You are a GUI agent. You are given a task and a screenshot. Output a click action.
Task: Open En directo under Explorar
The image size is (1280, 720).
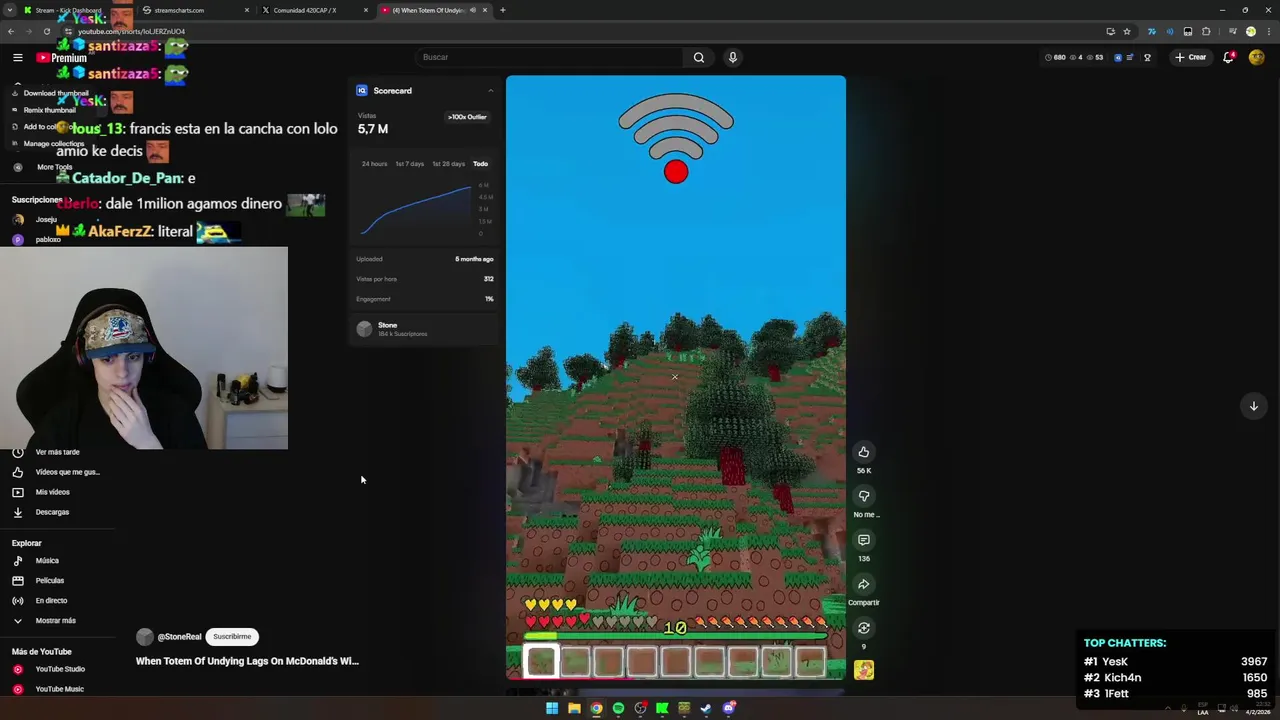click(x=51, y=601)
